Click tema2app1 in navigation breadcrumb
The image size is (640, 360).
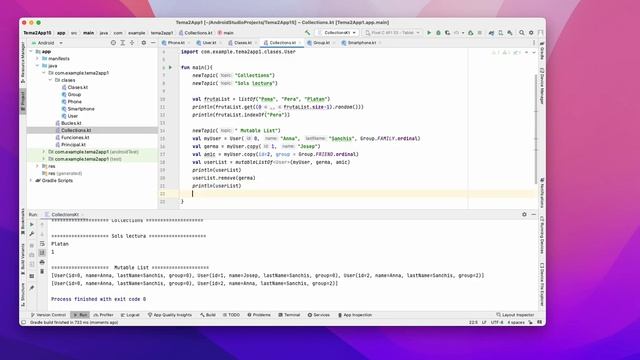pyautogui.click(x=162, y=33)
